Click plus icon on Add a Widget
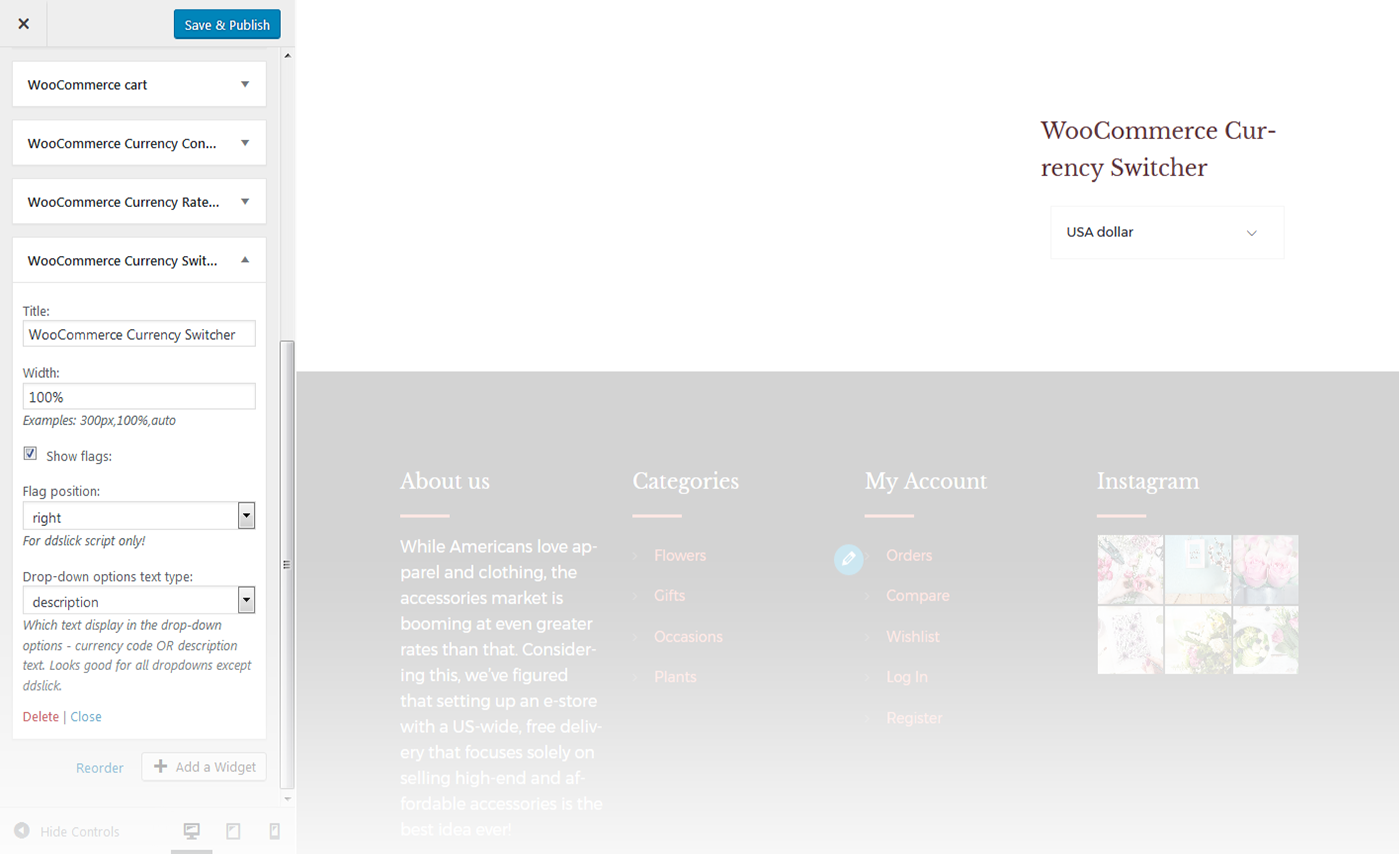Screen dimensions: 1399x854 [x=160, y=767]
